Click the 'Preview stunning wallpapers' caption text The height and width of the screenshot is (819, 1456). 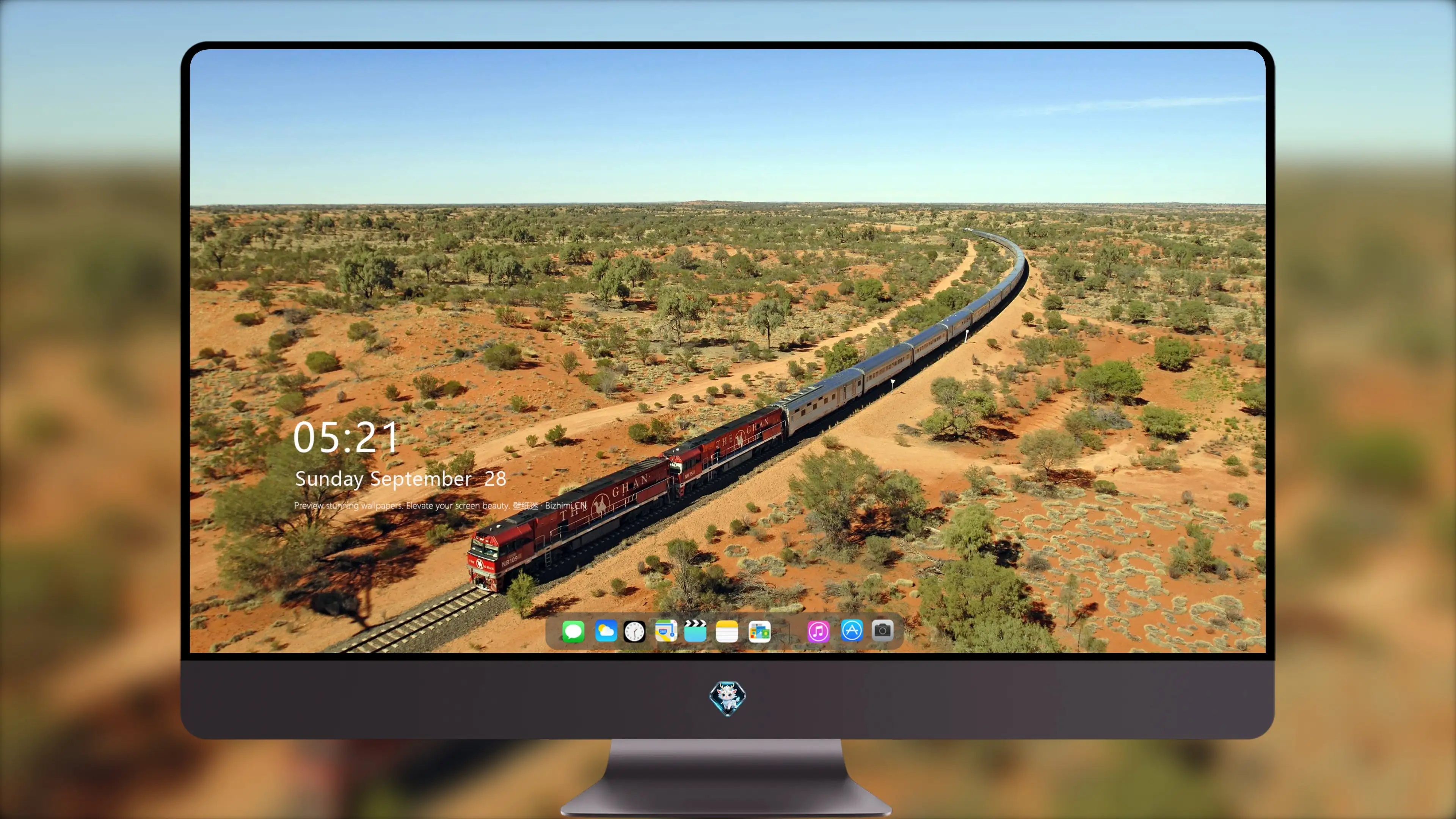click(x=440, y=505)
